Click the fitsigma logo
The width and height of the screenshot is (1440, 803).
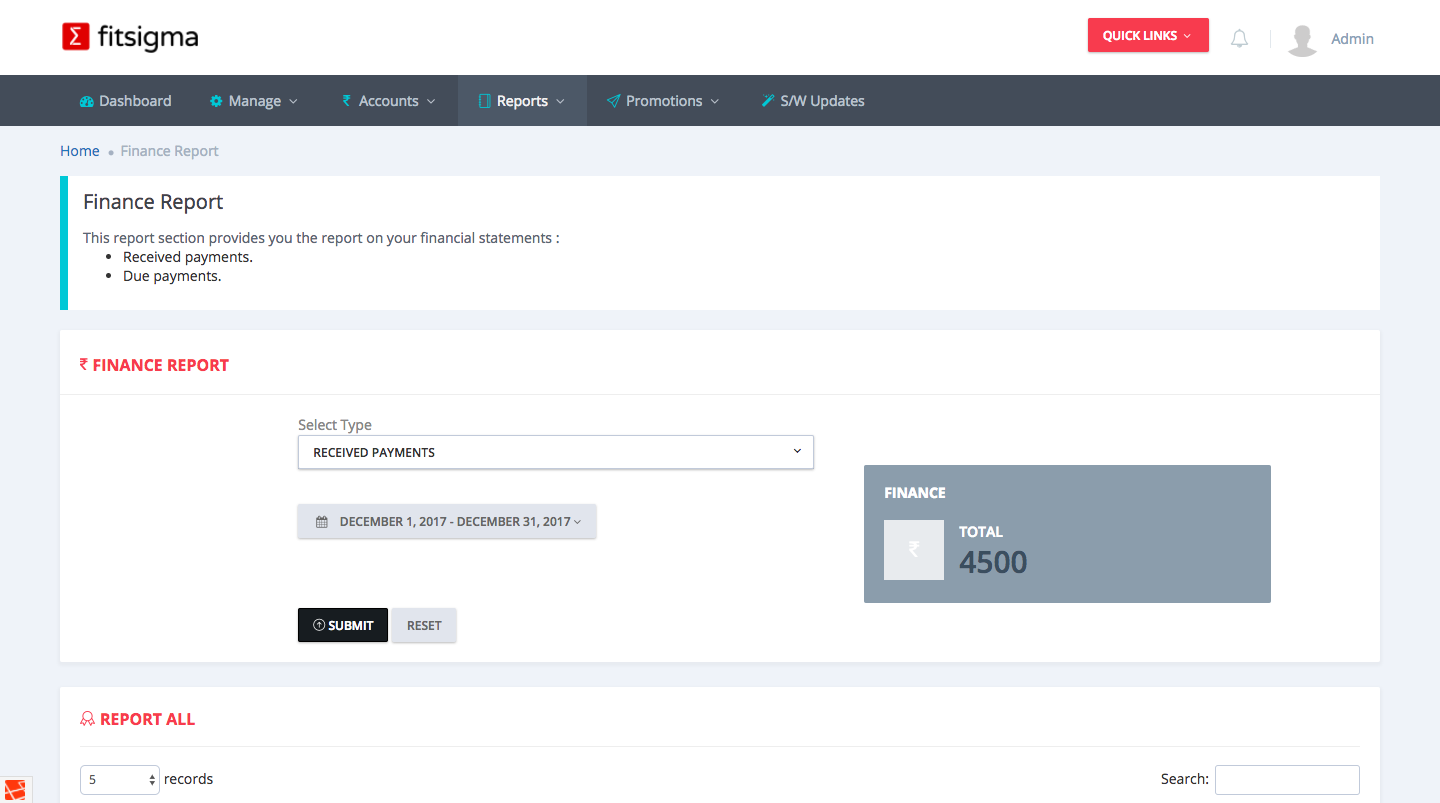pyautogui.click(x=130, y=38)
